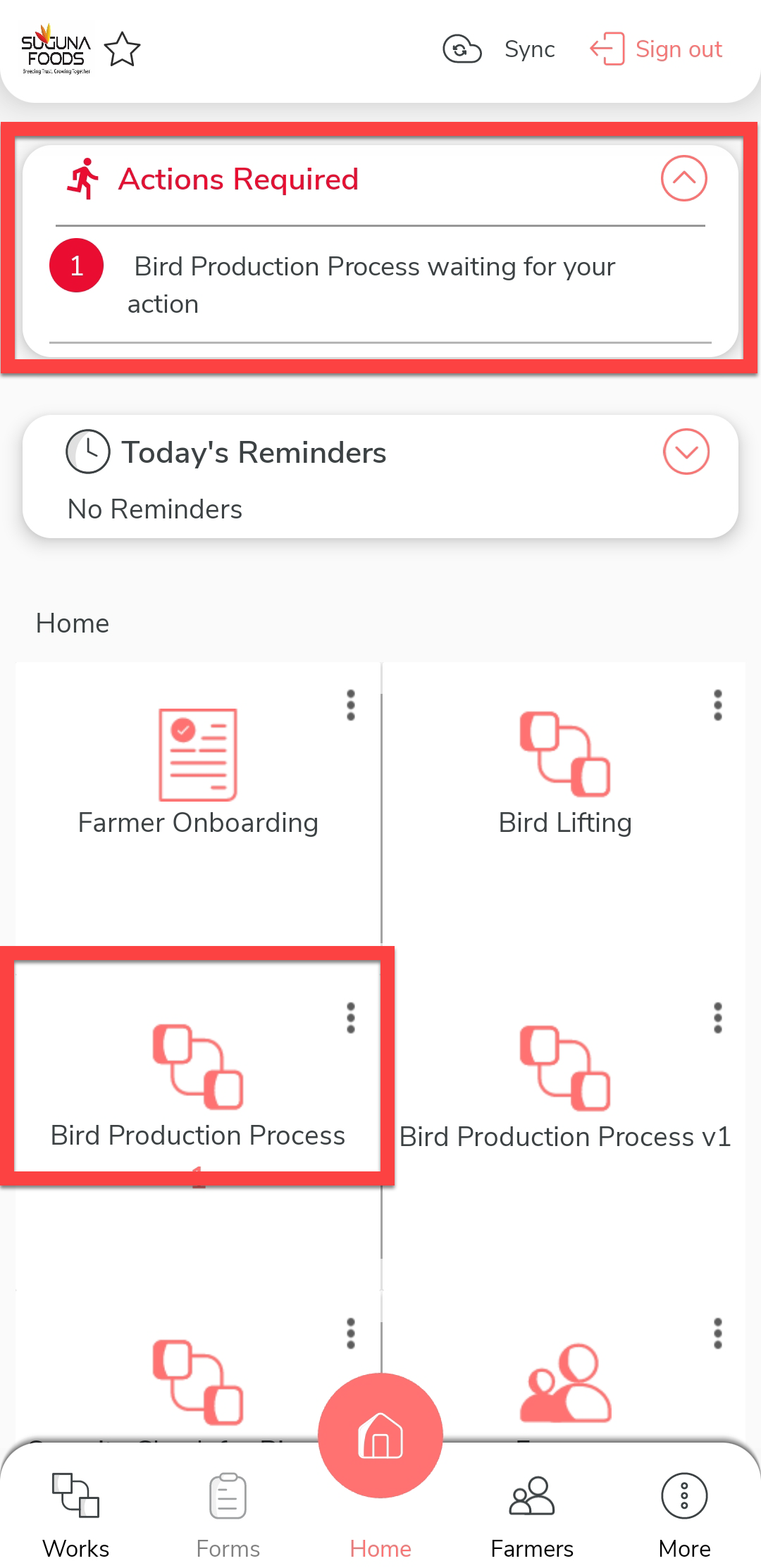Image resolution: width=761 pixels, height=1568 pixels.
Task: Click the Suguna Foods logo
Action: click(x=56, y=49)
